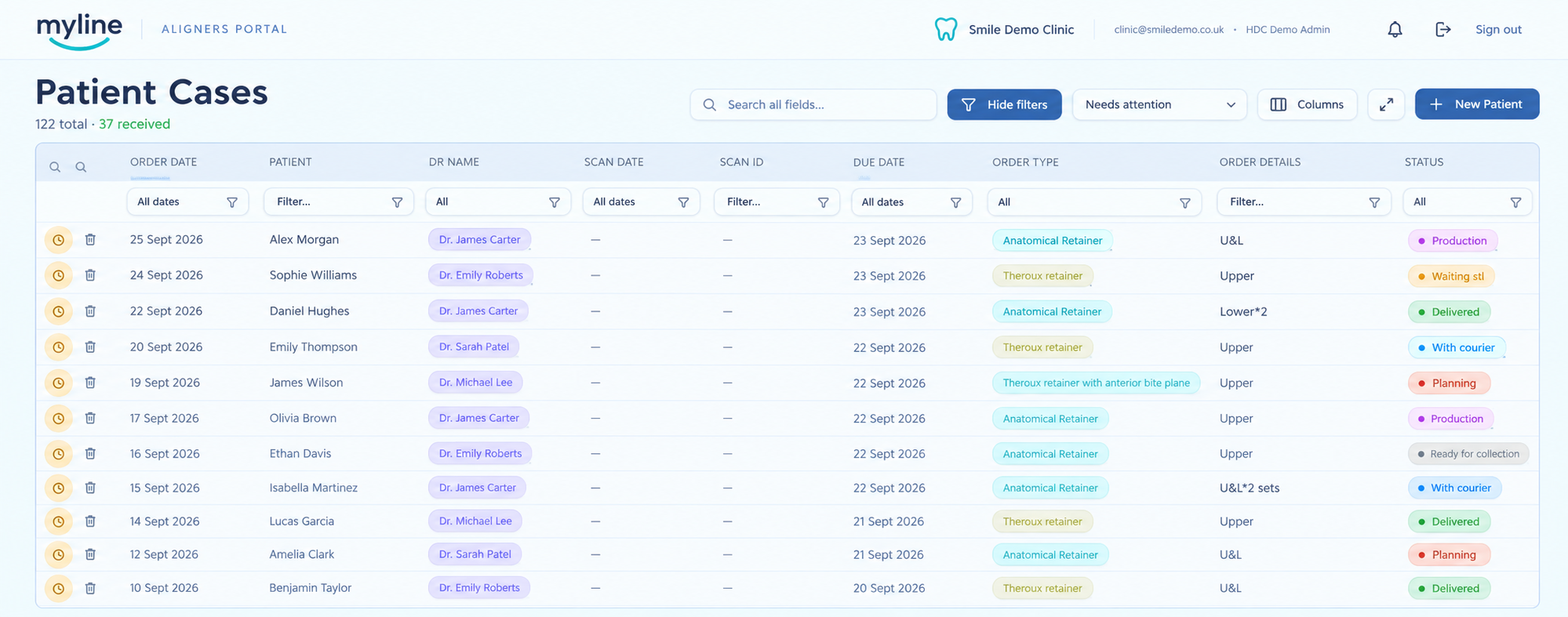Delete Olivia Brown case via trash icon
The width and height of the screenshot is (1568, 617).
point(90,418)
